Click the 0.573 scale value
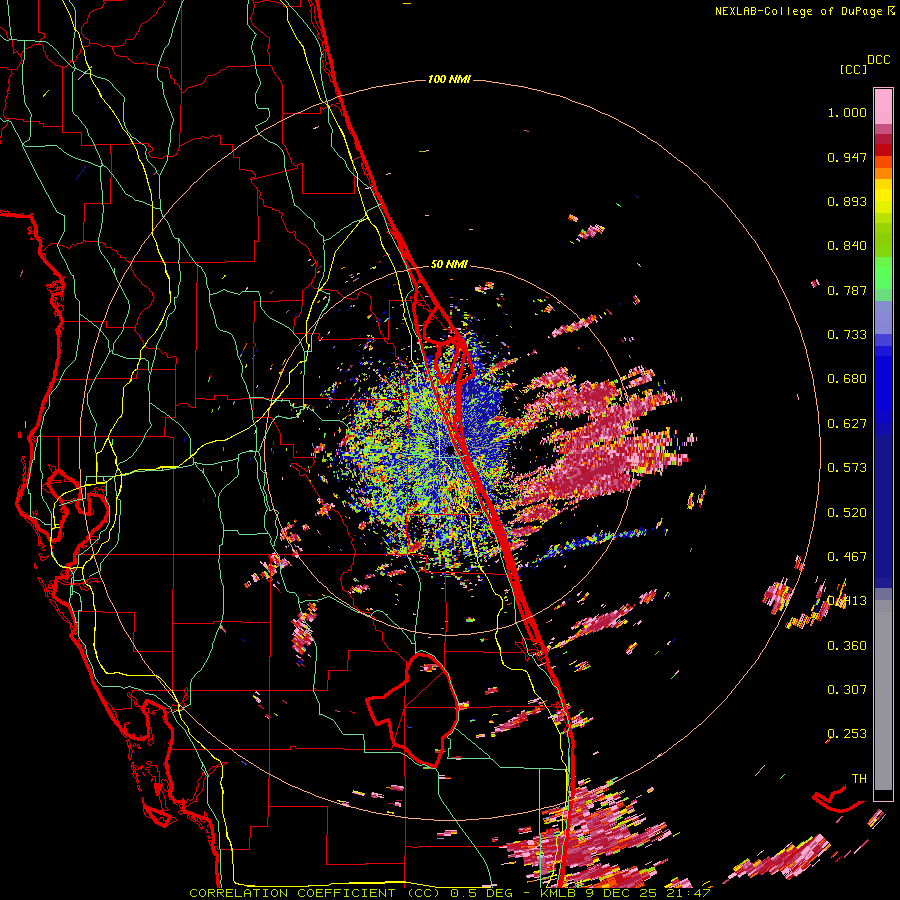The image size is (900, 900). 847,468
